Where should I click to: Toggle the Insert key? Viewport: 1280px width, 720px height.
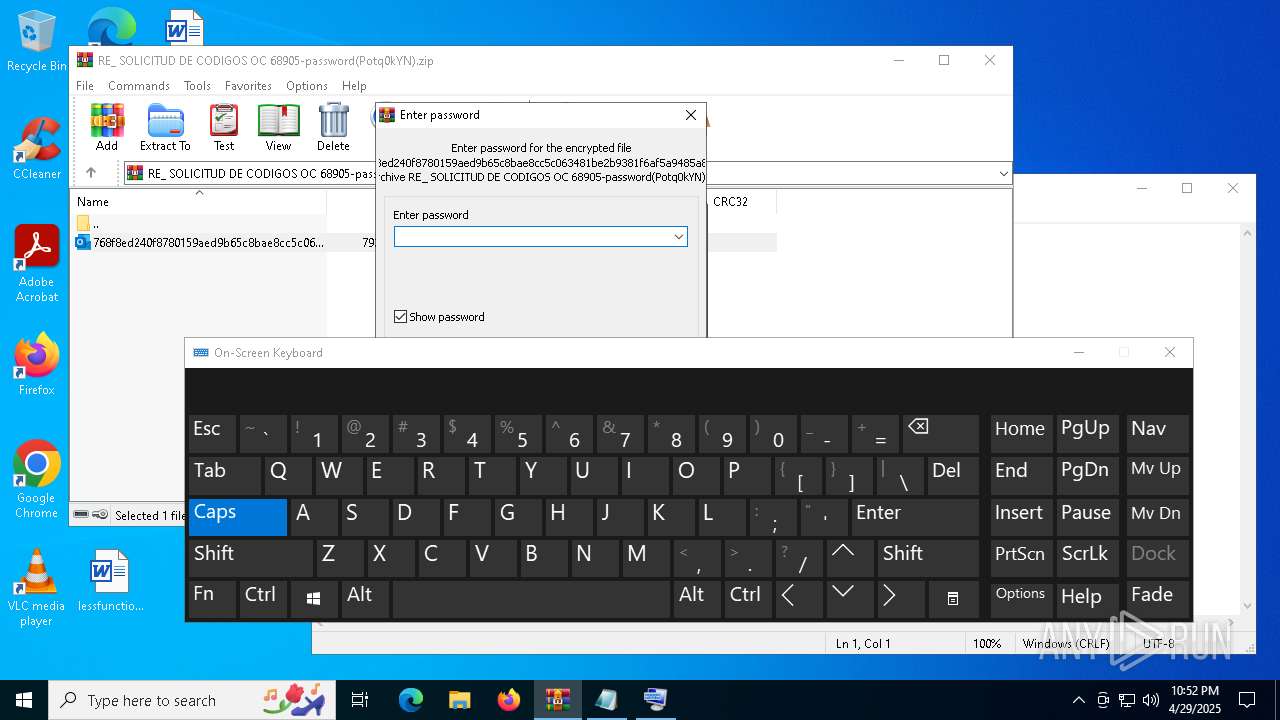coord(1021,517)
